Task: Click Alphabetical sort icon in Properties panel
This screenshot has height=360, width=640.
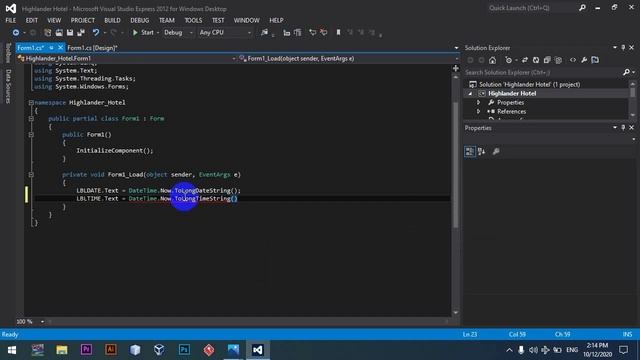Action: pyautogui.click(x=482, y=151)
